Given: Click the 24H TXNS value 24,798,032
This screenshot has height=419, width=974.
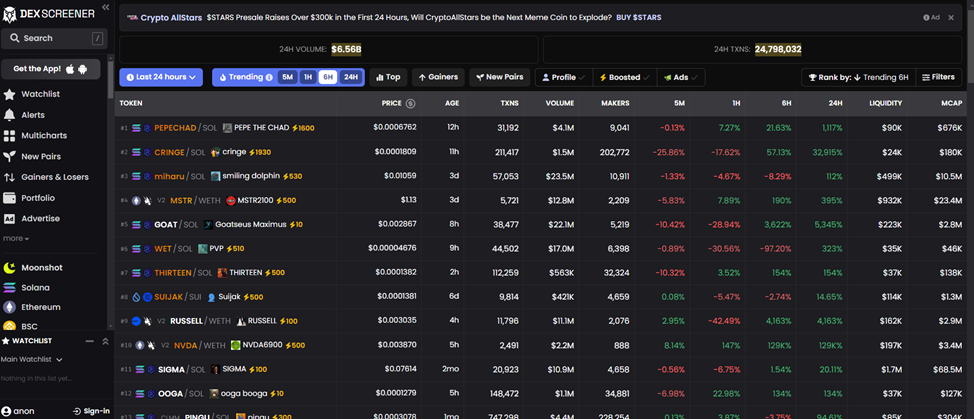Looking at the screenshot, I should [778, 50].
